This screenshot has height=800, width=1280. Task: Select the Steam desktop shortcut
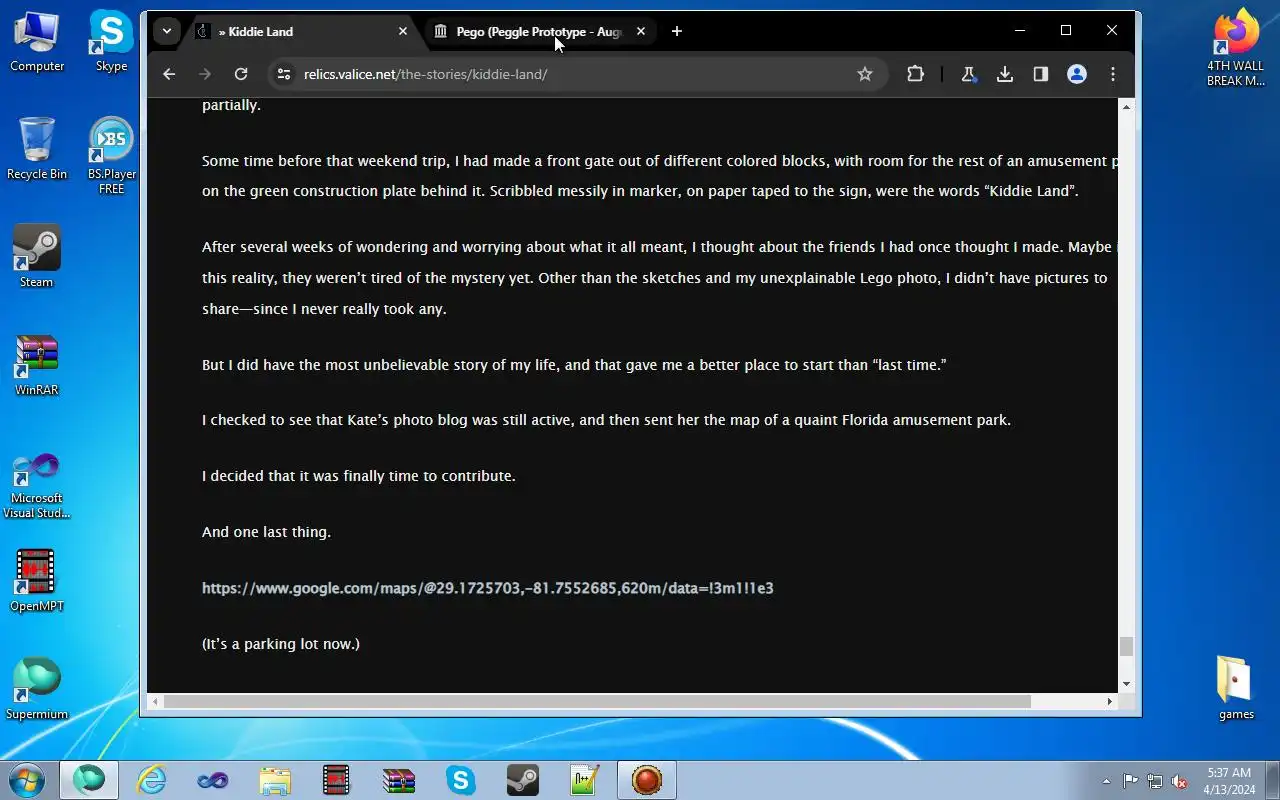pos(37,258)
